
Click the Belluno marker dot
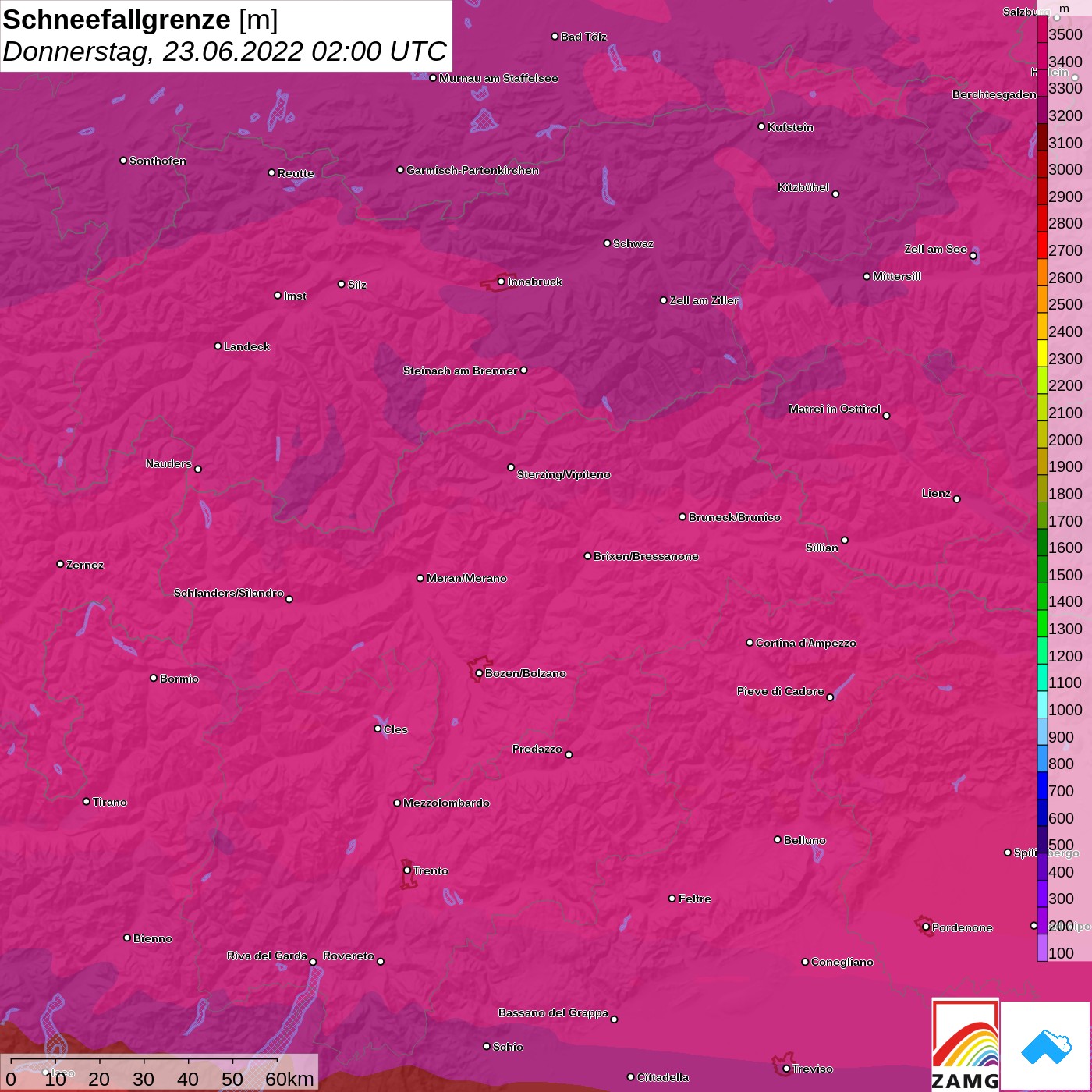click(778, 839)
